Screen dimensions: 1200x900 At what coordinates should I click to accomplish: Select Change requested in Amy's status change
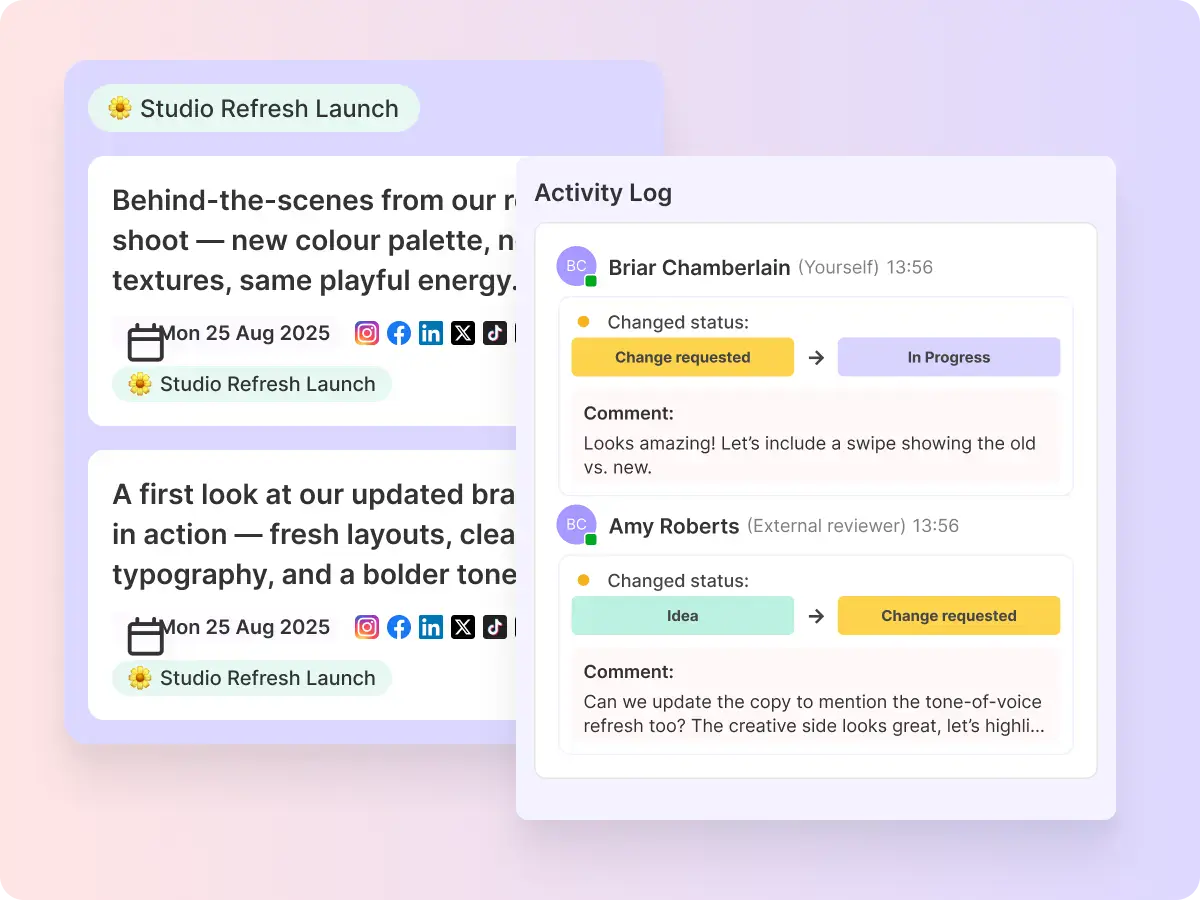click(948, 615)
